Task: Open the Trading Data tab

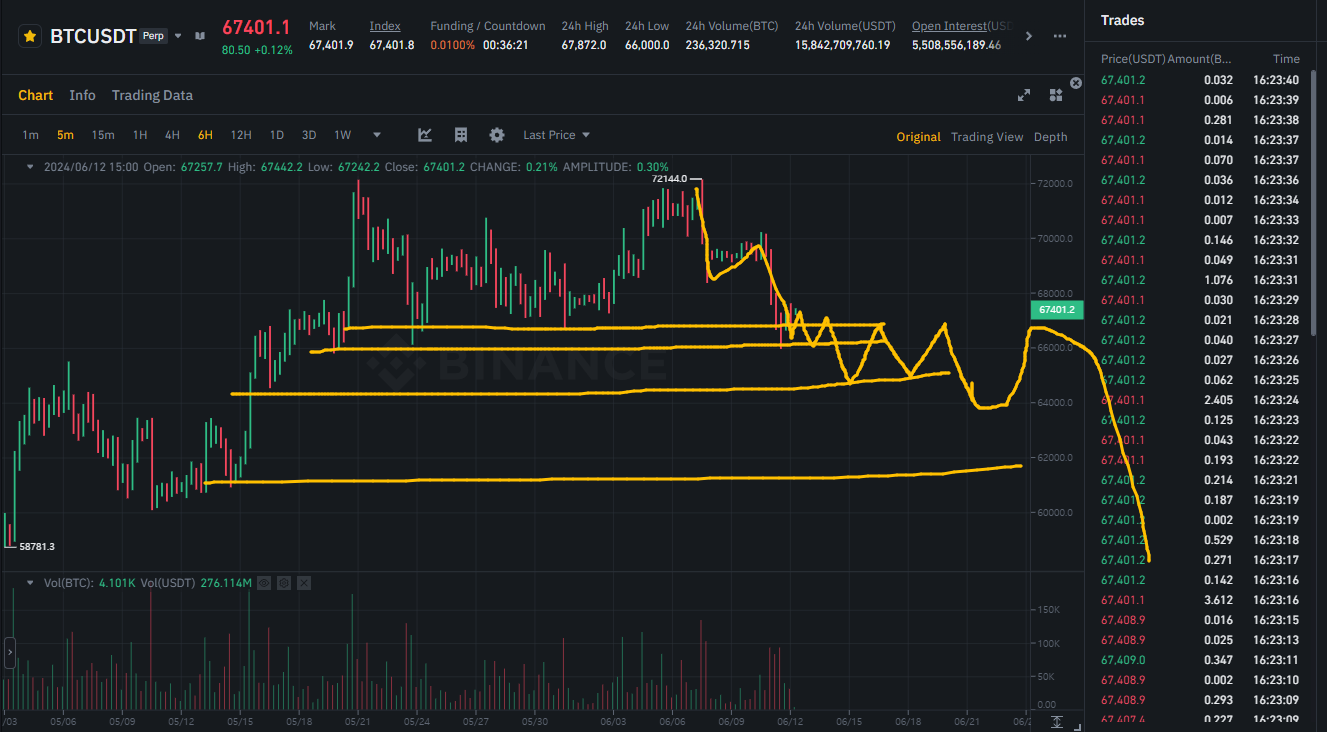Action: 152,95
